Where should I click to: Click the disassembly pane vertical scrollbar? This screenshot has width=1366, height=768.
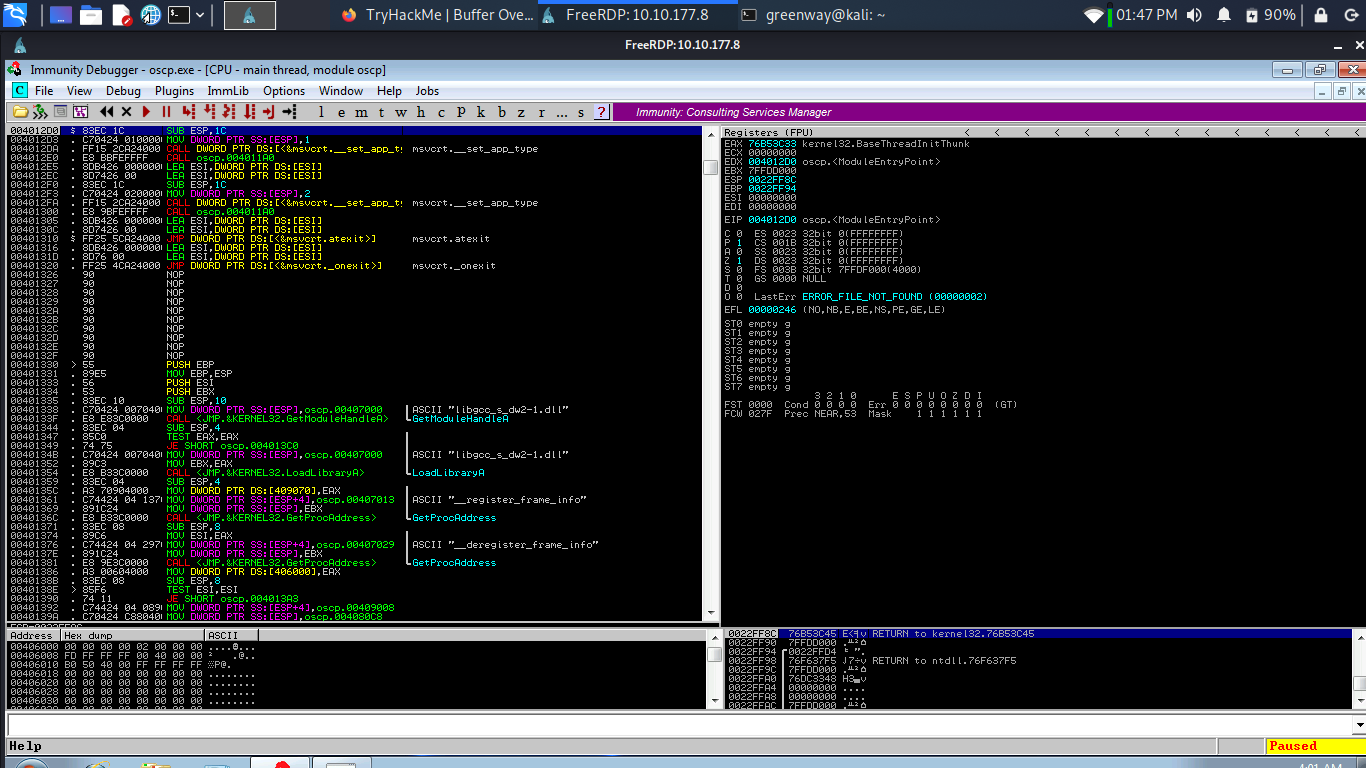[711, 370]
